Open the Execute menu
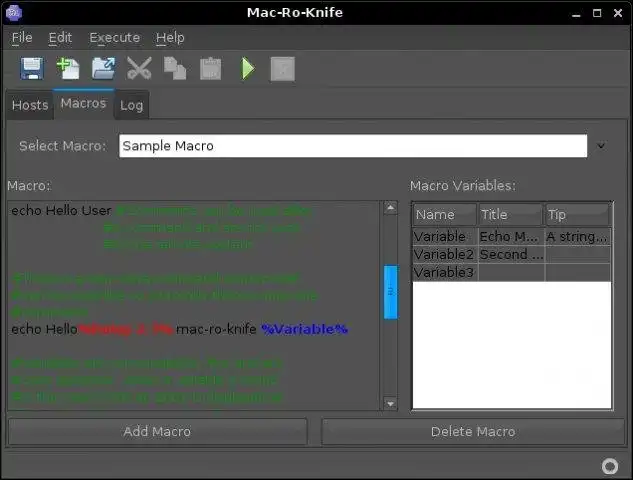633x480 pixels. click(x=114, y=38)
